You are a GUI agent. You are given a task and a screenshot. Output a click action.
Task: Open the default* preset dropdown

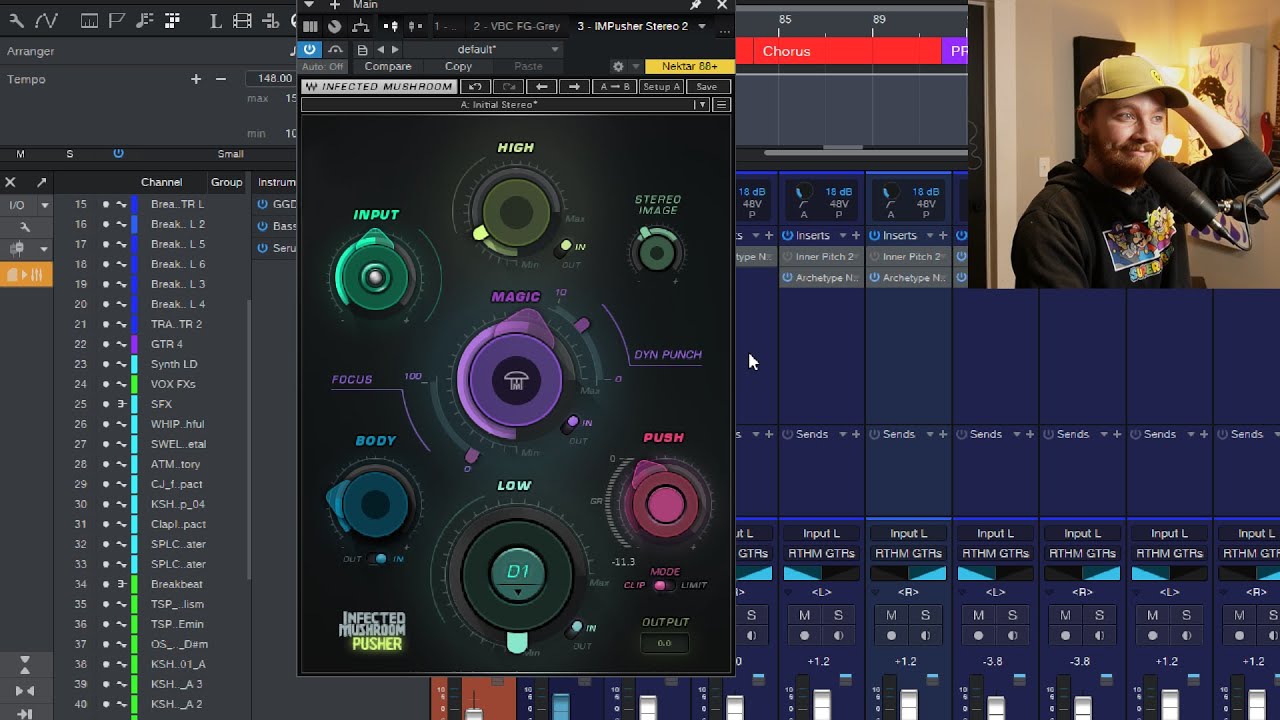click(483, 49)
